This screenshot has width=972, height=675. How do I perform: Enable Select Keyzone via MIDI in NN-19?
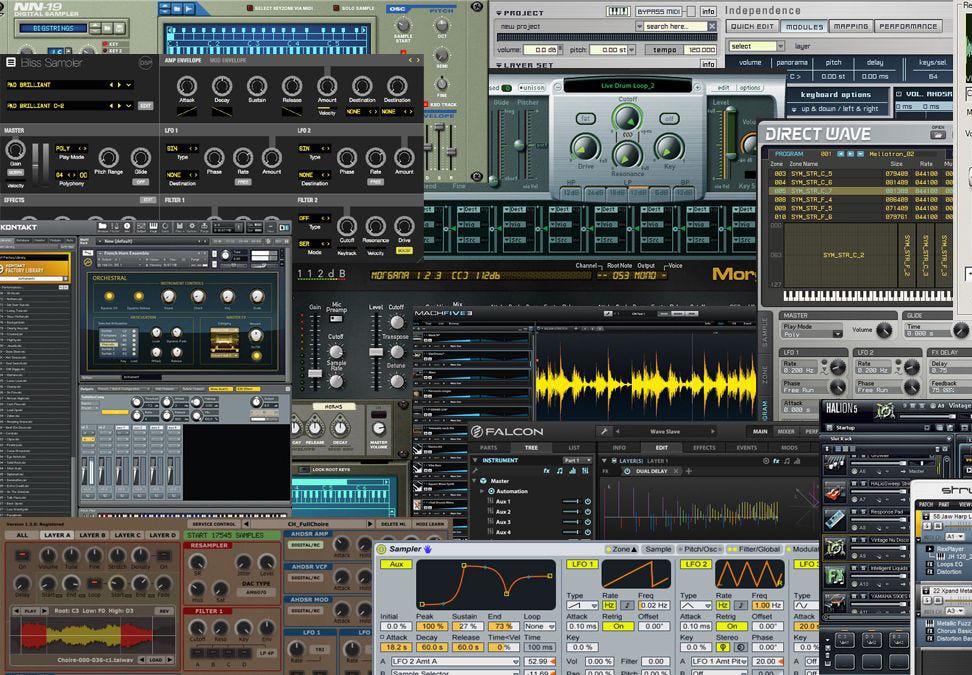[250, 8]
